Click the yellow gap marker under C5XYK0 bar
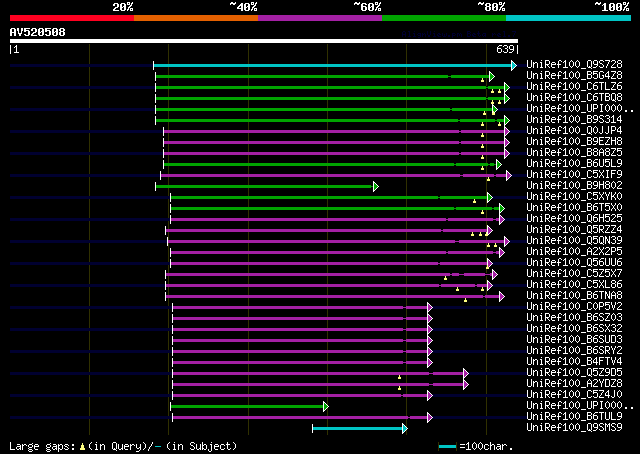The image size is (640, 454). 474,201
